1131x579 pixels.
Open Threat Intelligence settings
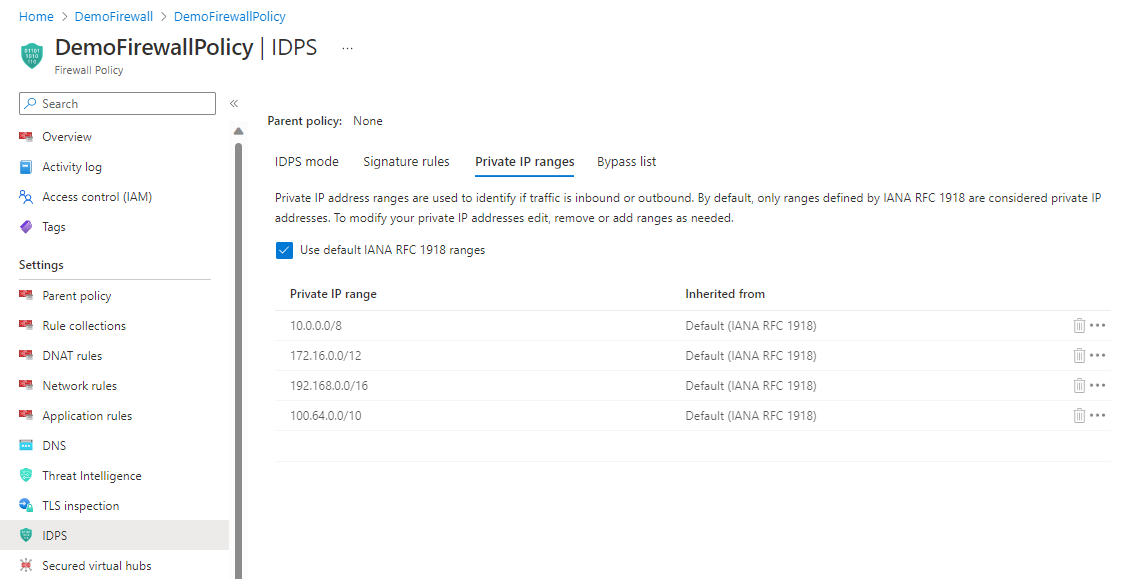tap(92, 476)
